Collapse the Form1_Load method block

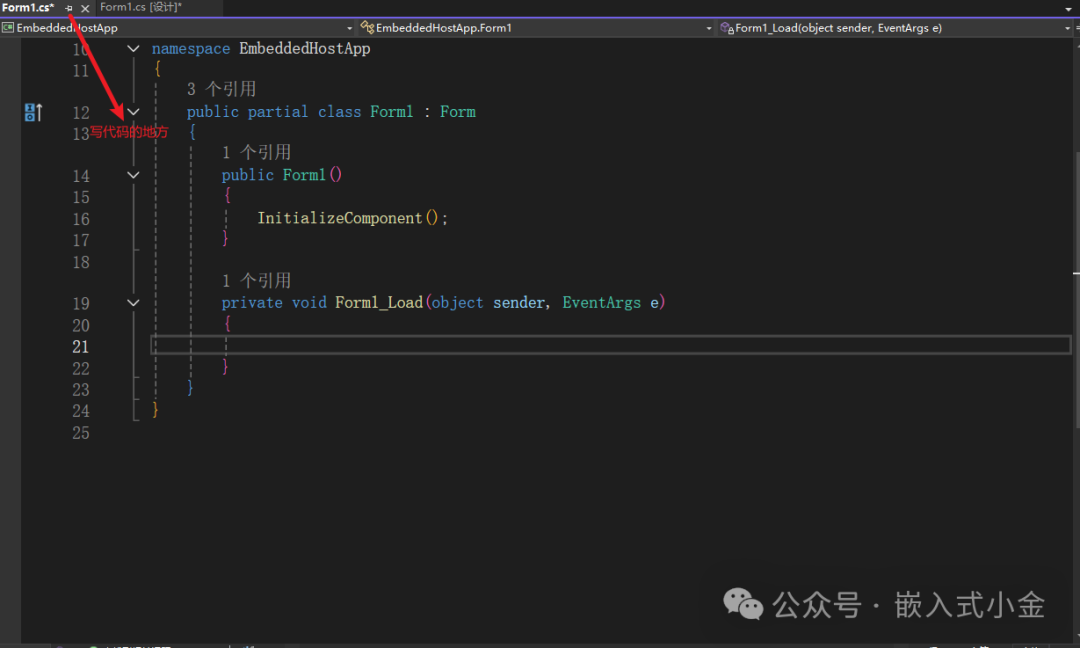(134, 303)
